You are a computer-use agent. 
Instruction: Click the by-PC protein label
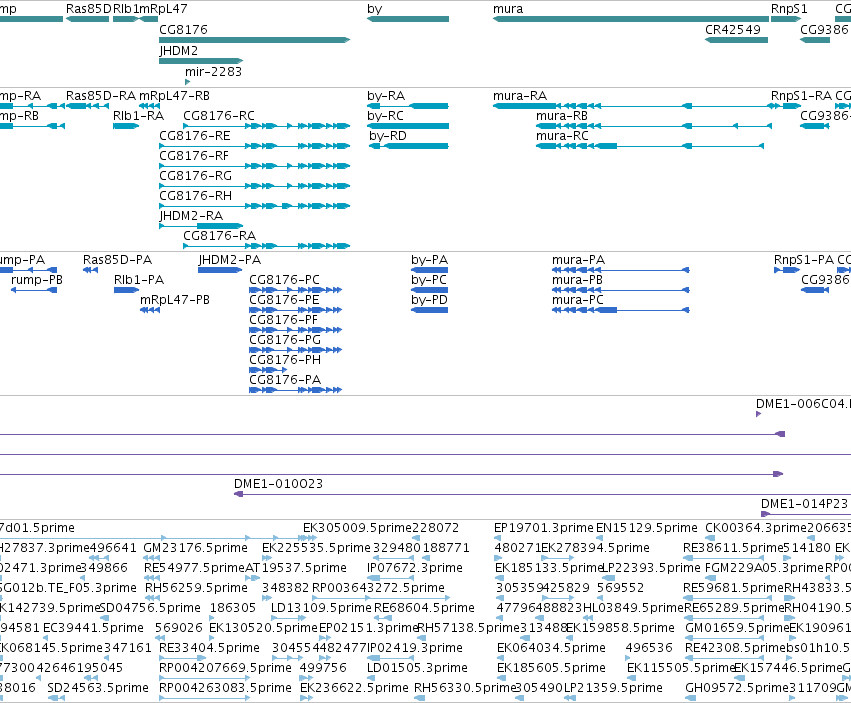pos(429,280)
